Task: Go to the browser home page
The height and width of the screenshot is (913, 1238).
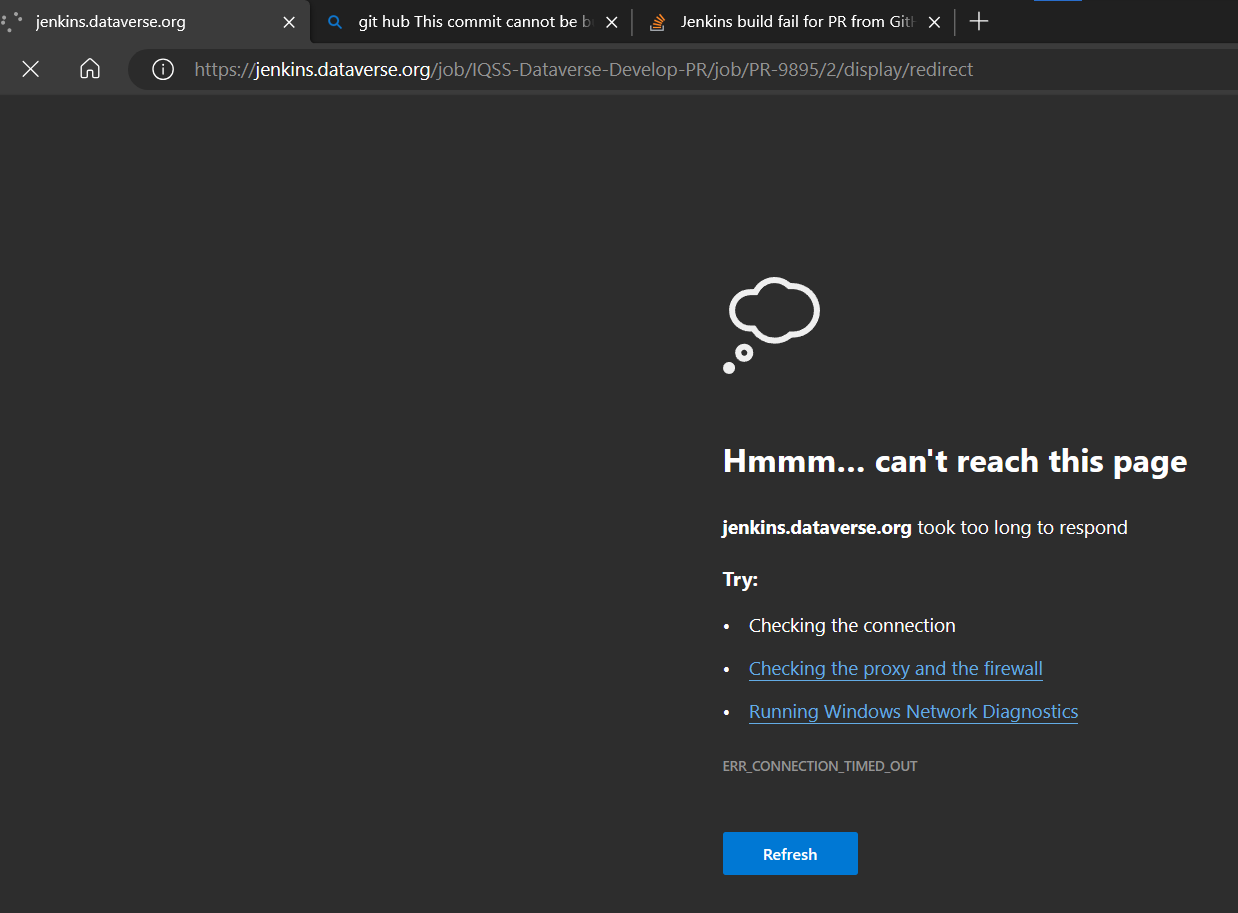Action: [90, 69]
